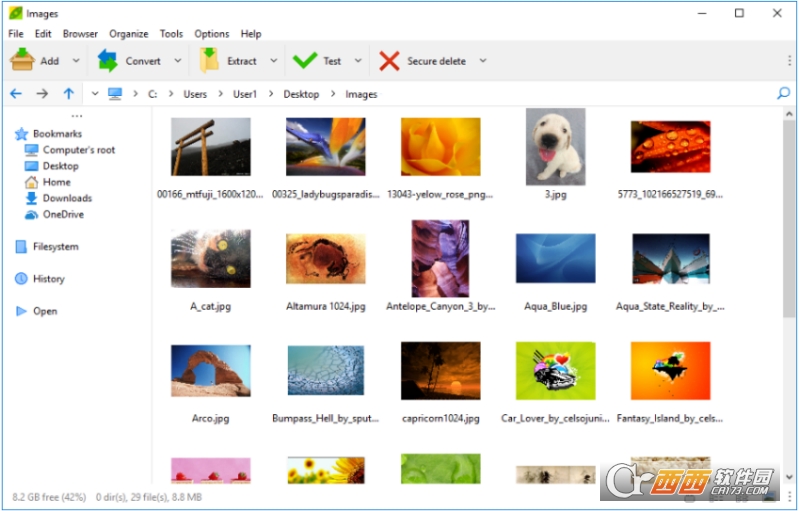Expand the Convert dropdown arrow
800x511 pixels.
(178, 61)
